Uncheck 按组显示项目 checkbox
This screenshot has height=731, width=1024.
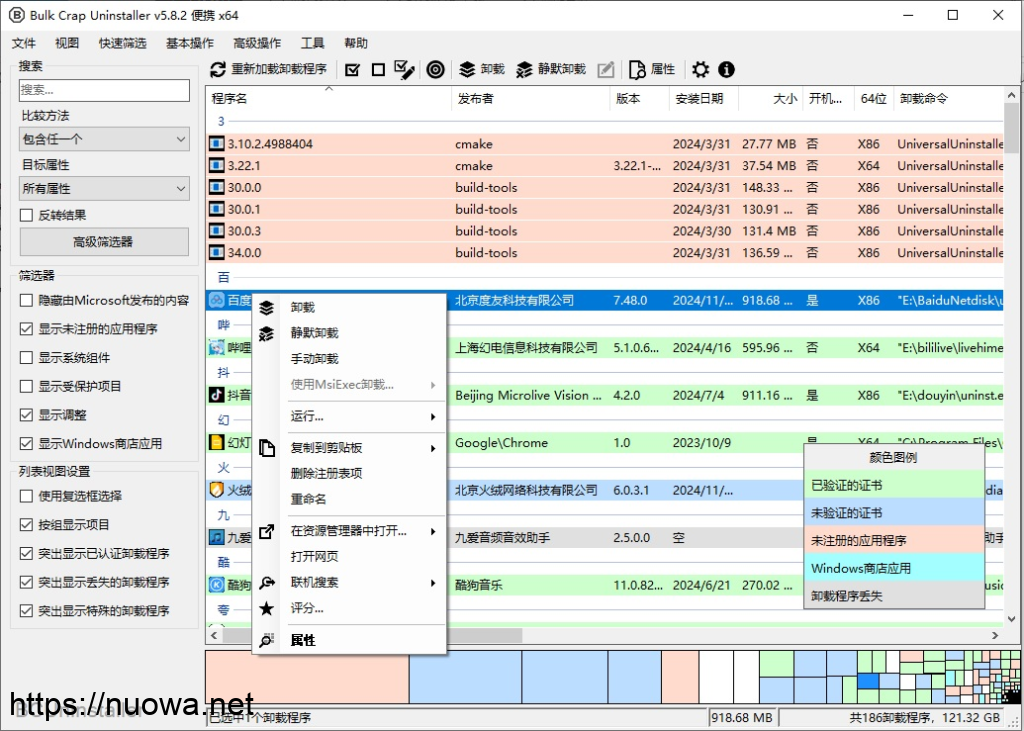(27, 524)
